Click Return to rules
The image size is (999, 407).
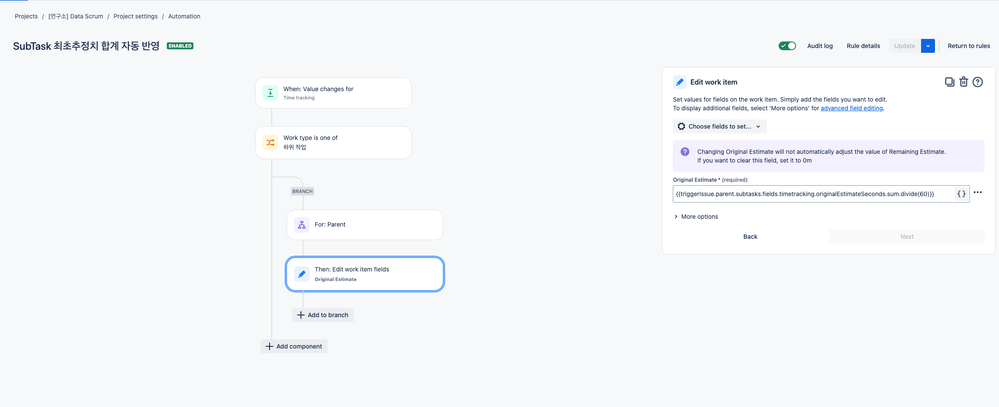coord(968,46)
